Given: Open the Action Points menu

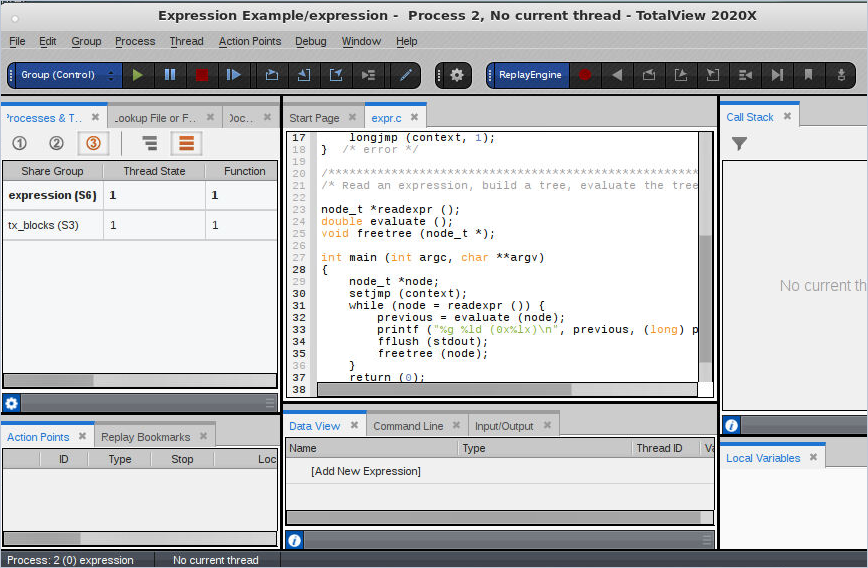Looking at the screenshot, I should (249, 41).
